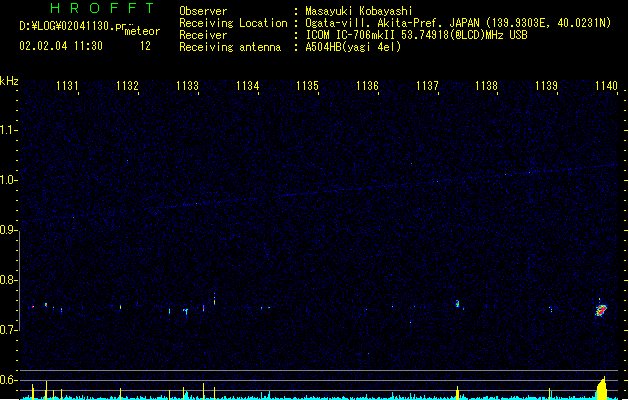Click the meteor count label
The width and height of the screenshot is (629, 400).
click(x=142, y=31)
